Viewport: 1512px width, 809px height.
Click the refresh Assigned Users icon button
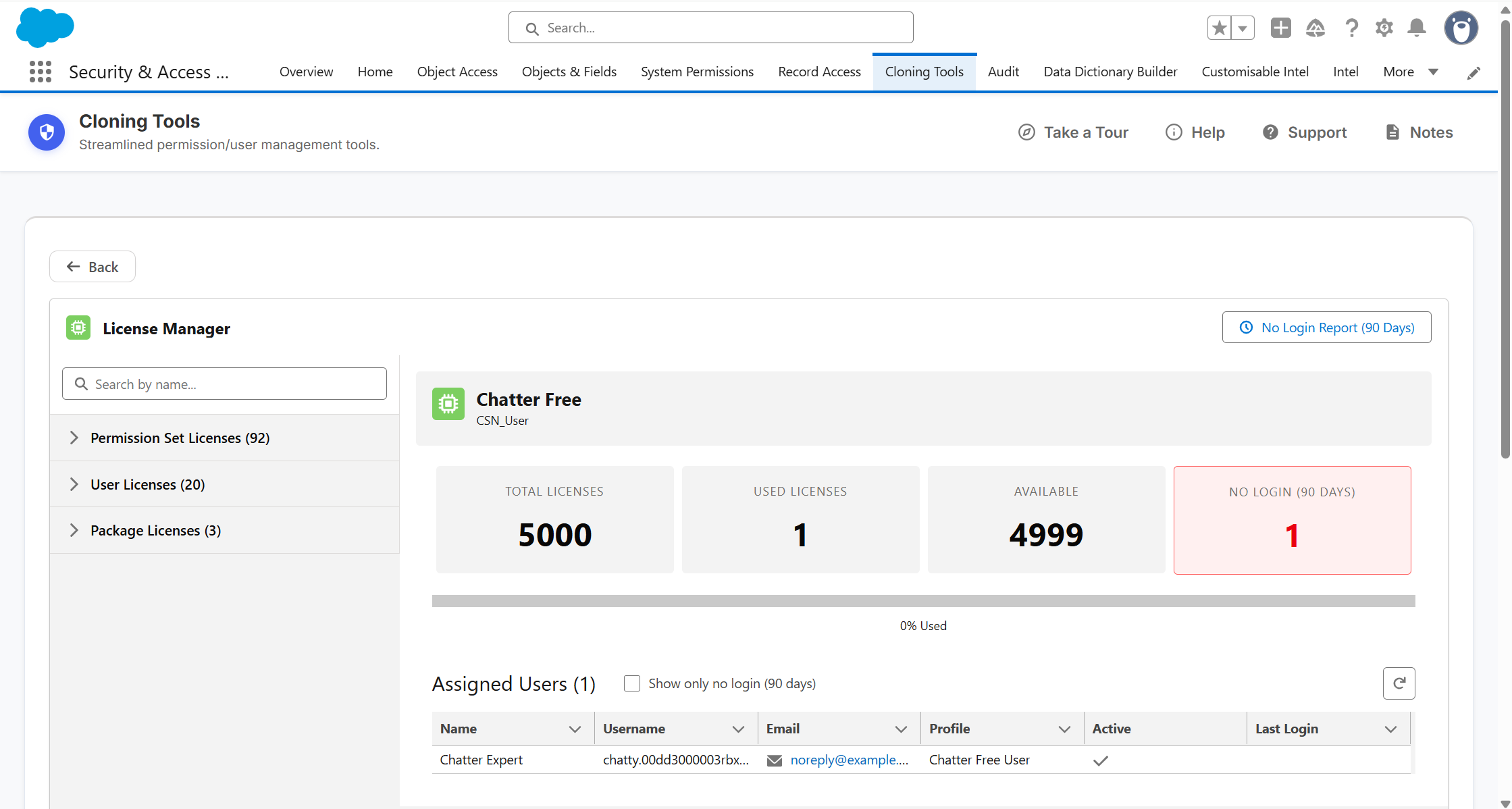(1399, 683)
